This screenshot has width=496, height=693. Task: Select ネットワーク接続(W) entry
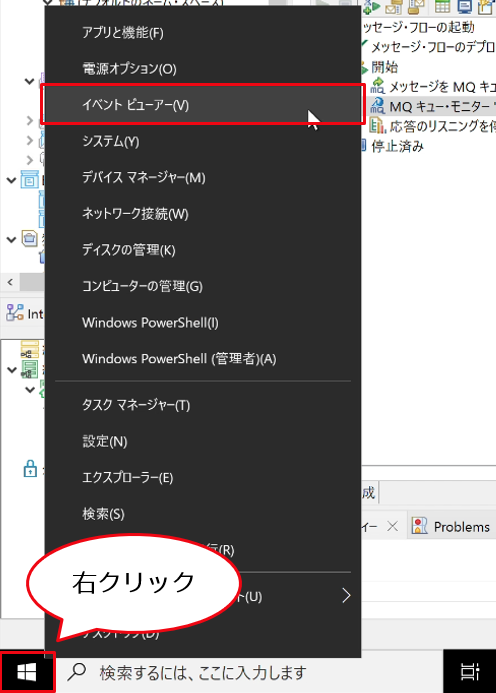tap(202, 214)
